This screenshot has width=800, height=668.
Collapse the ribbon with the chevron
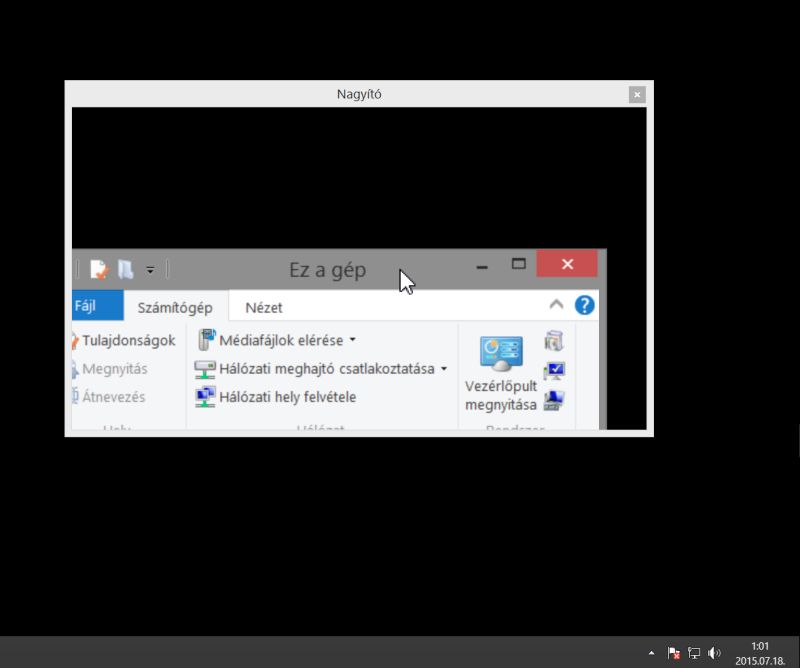[557, 305]
